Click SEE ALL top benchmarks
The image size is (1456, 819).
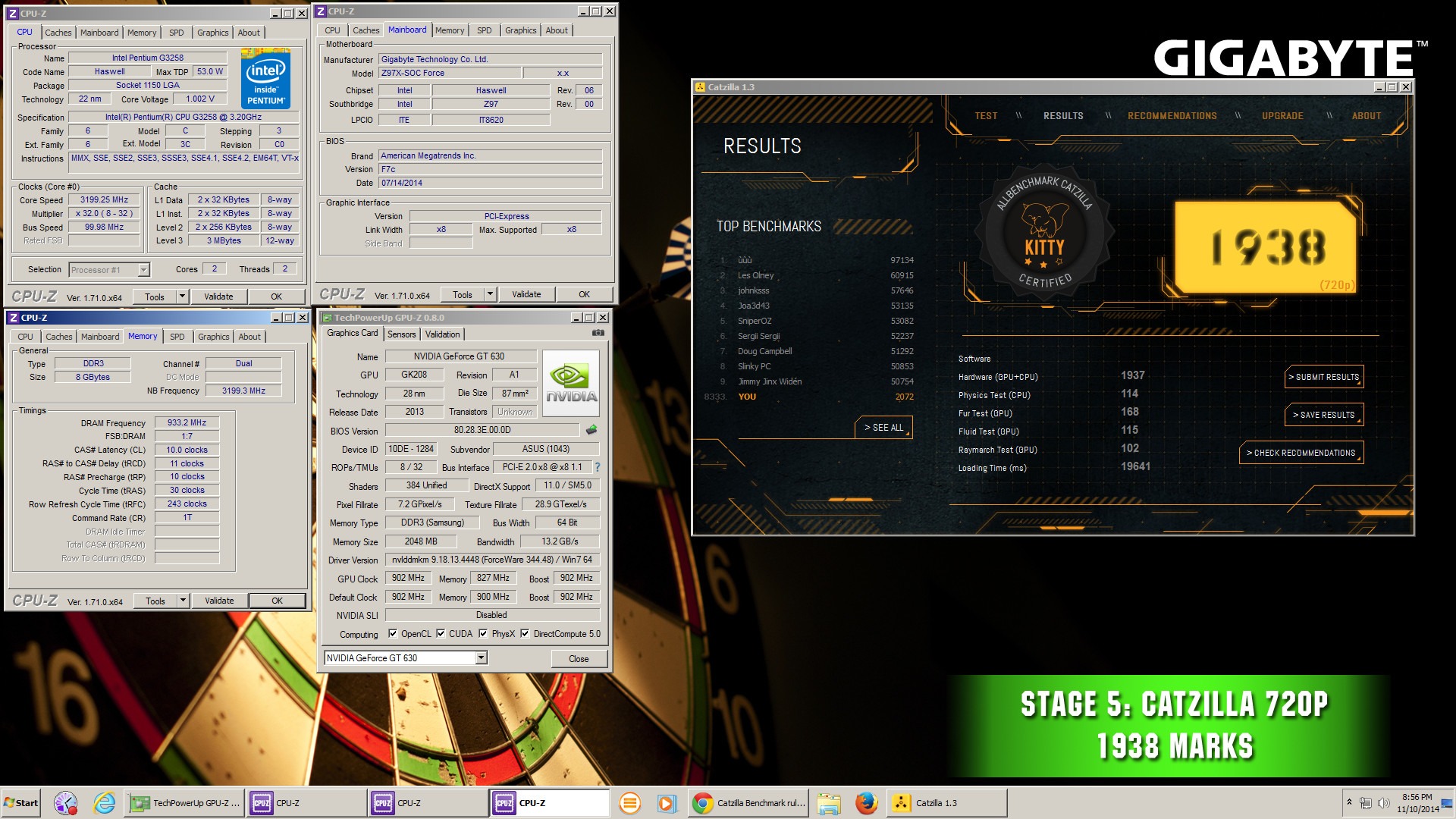[x=883, y=428]
